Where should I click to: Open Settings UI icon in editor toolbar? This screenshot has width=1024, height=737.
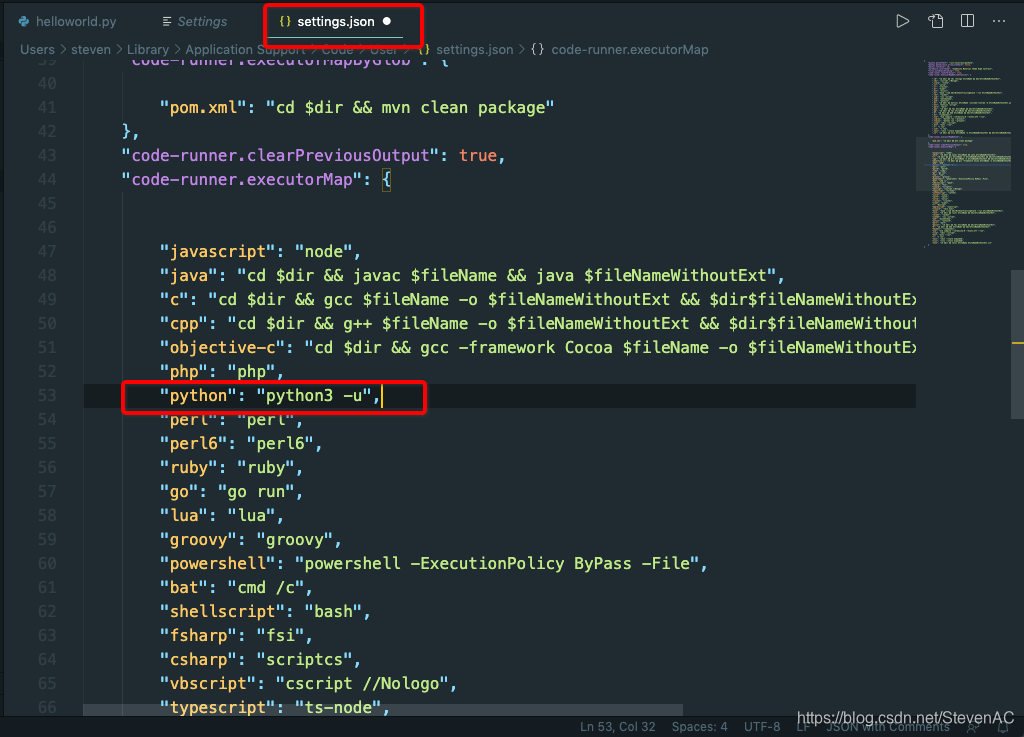pos(935,22)
